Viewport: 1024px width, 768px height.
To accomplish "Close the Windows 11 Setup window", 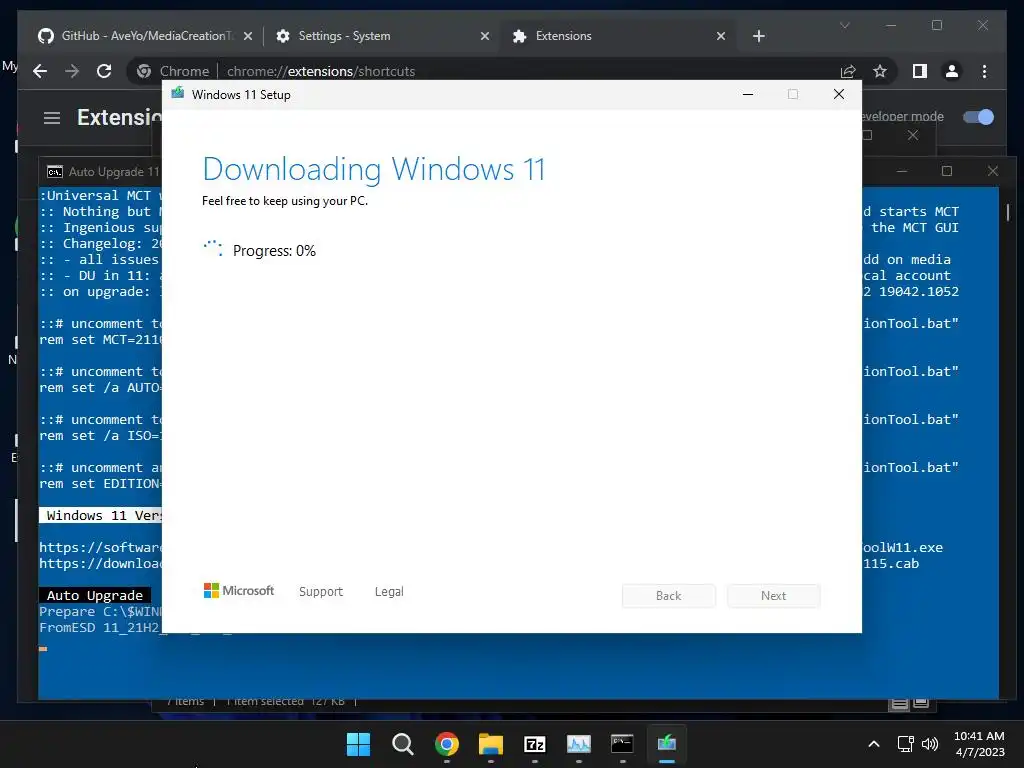I will pyautogui.click(x=839, y=95).
